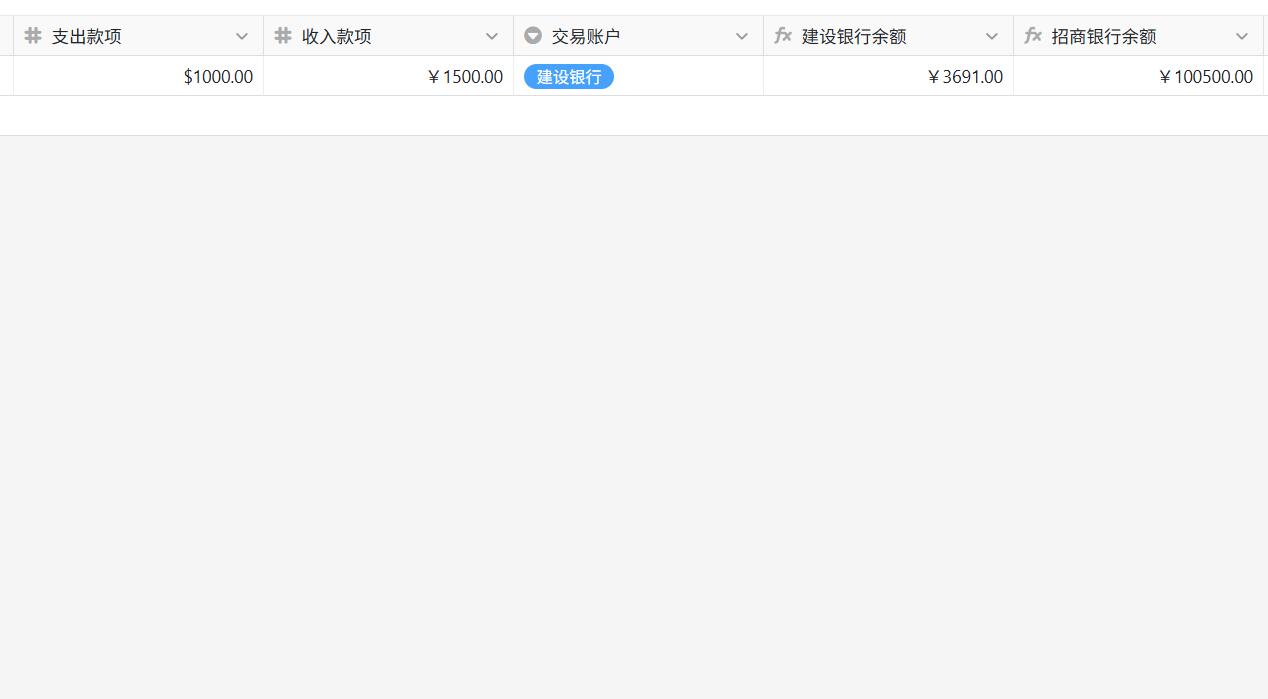Select the 支出款项 column header title

point(87,36)
